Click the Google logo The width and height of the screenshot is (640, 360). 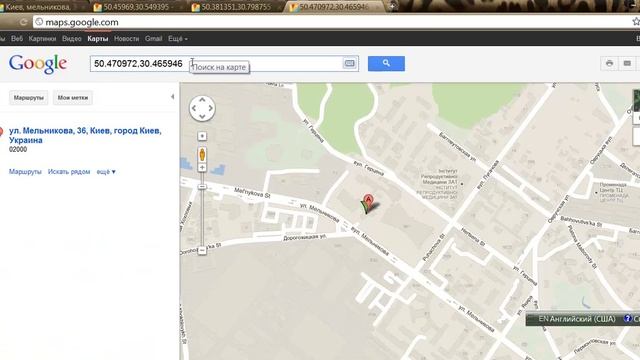tap(38, 64)
